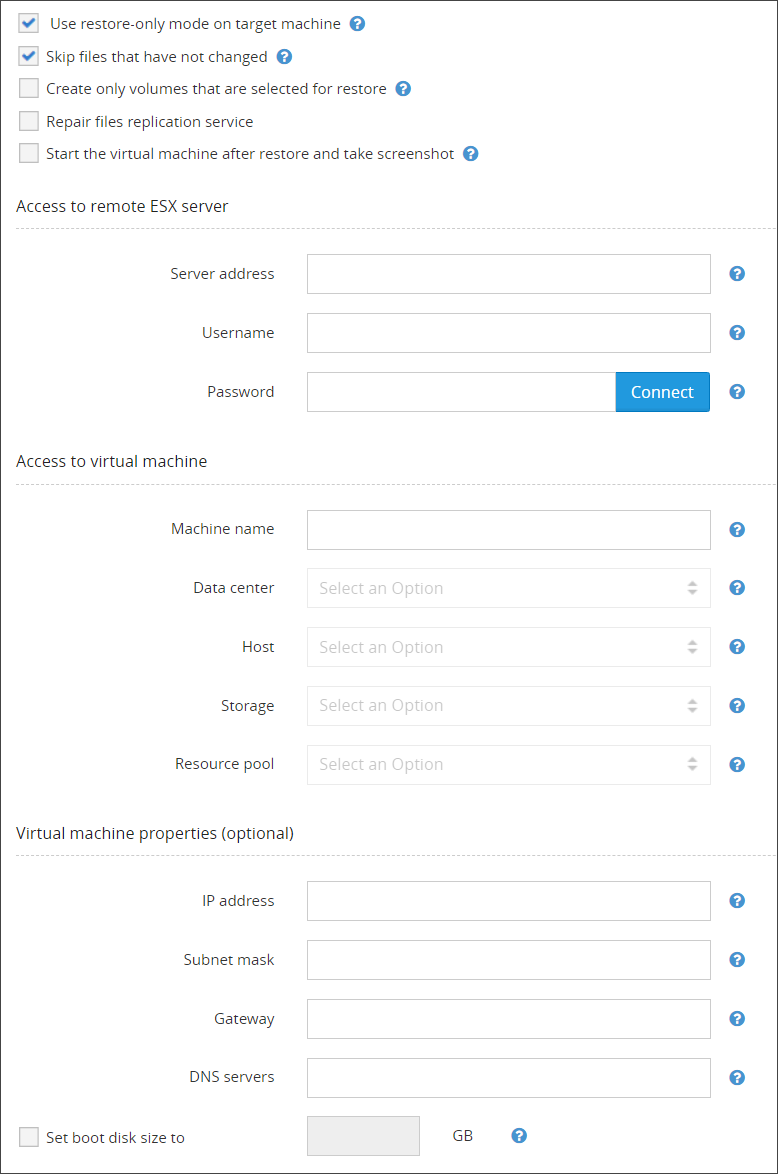Check Set boot disk size to
The height and width of the screenshot is (1174, 778).
tap(29, 1137)
